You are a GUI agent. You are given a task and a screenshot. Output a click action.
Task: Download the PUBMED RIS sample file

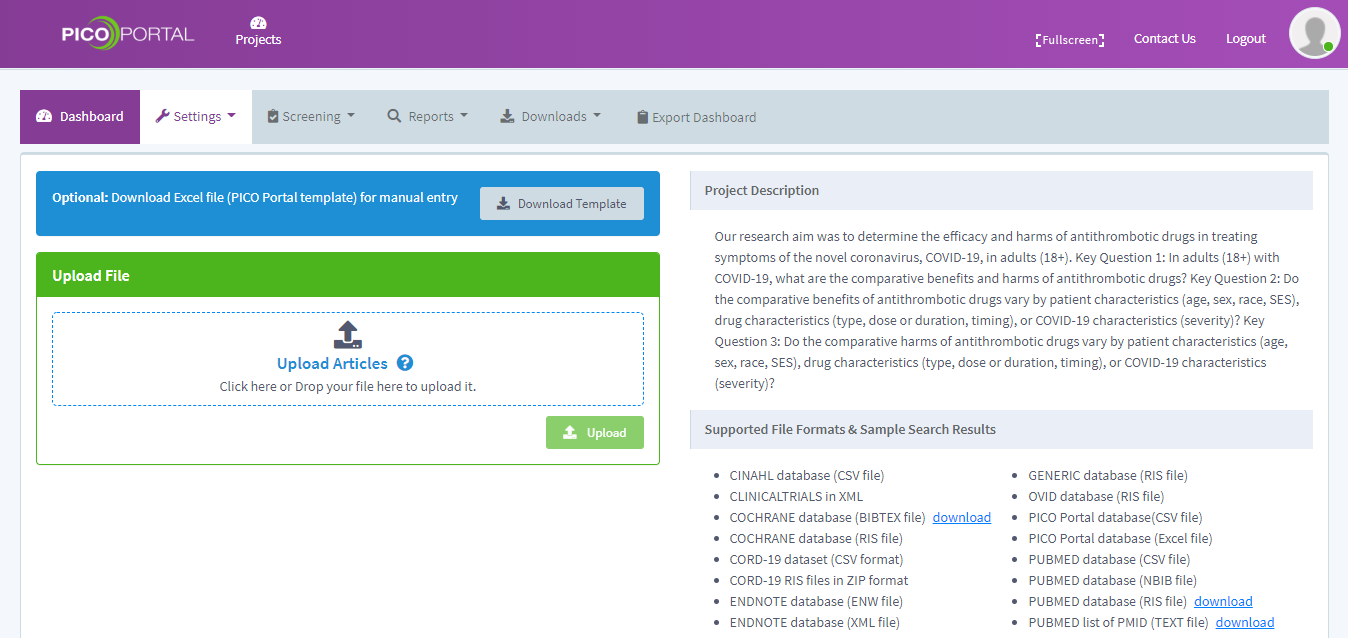1223,601
